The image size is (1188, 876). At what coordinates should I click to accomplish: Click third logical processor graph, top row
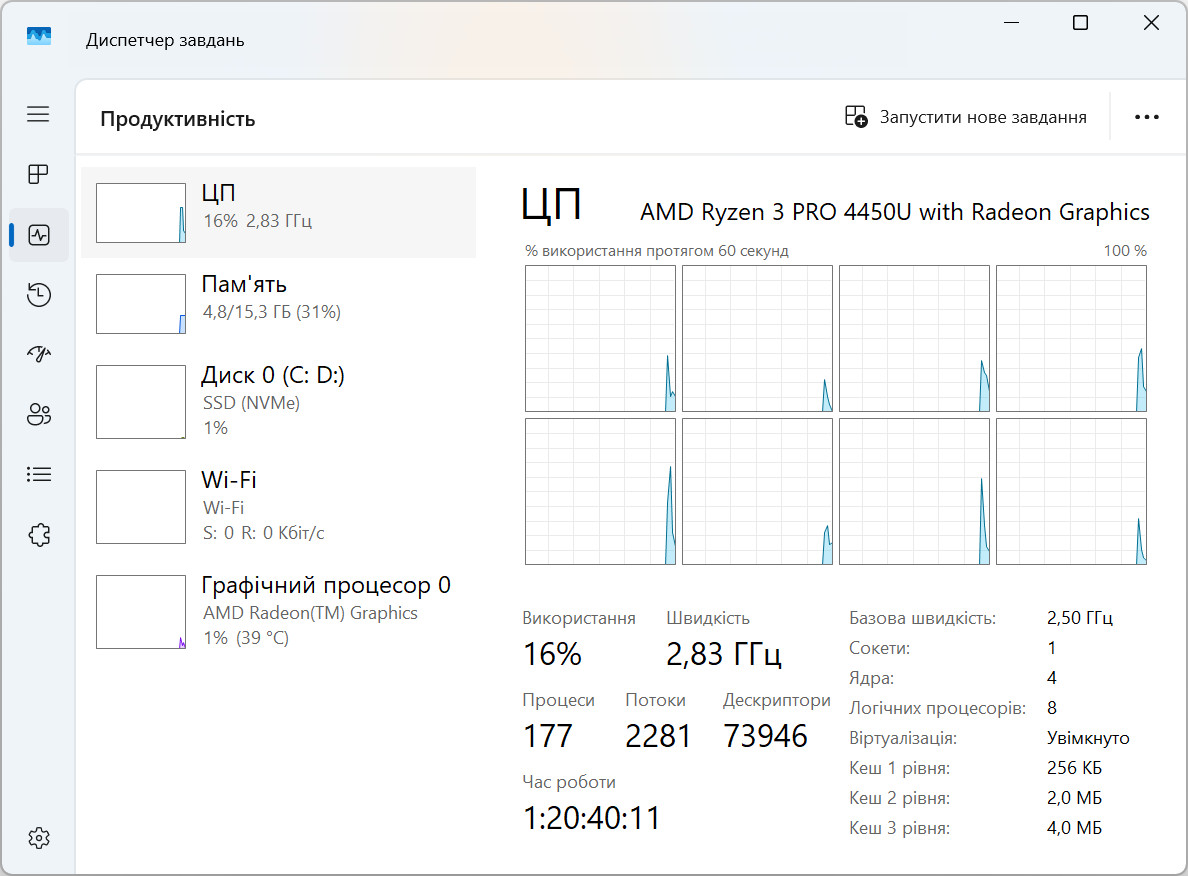pyautogui.click(x=914, y=339)
